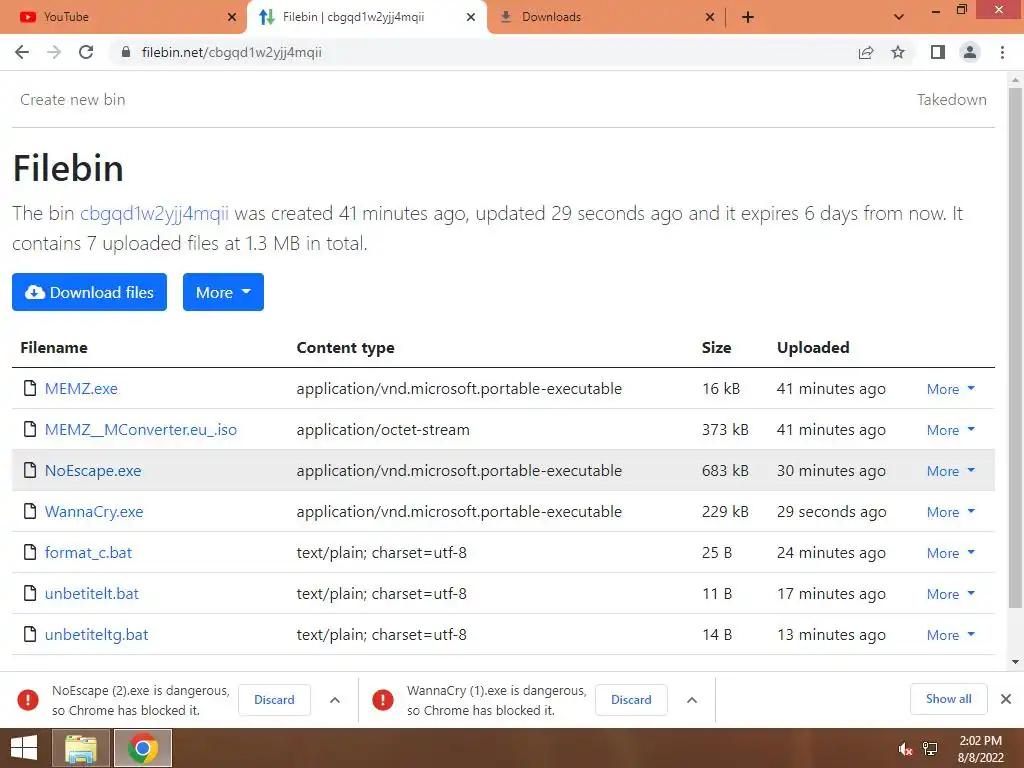This screenshot has height=768, width=1024.
Task: Click the network tray icon
Action: pos(930,749)
